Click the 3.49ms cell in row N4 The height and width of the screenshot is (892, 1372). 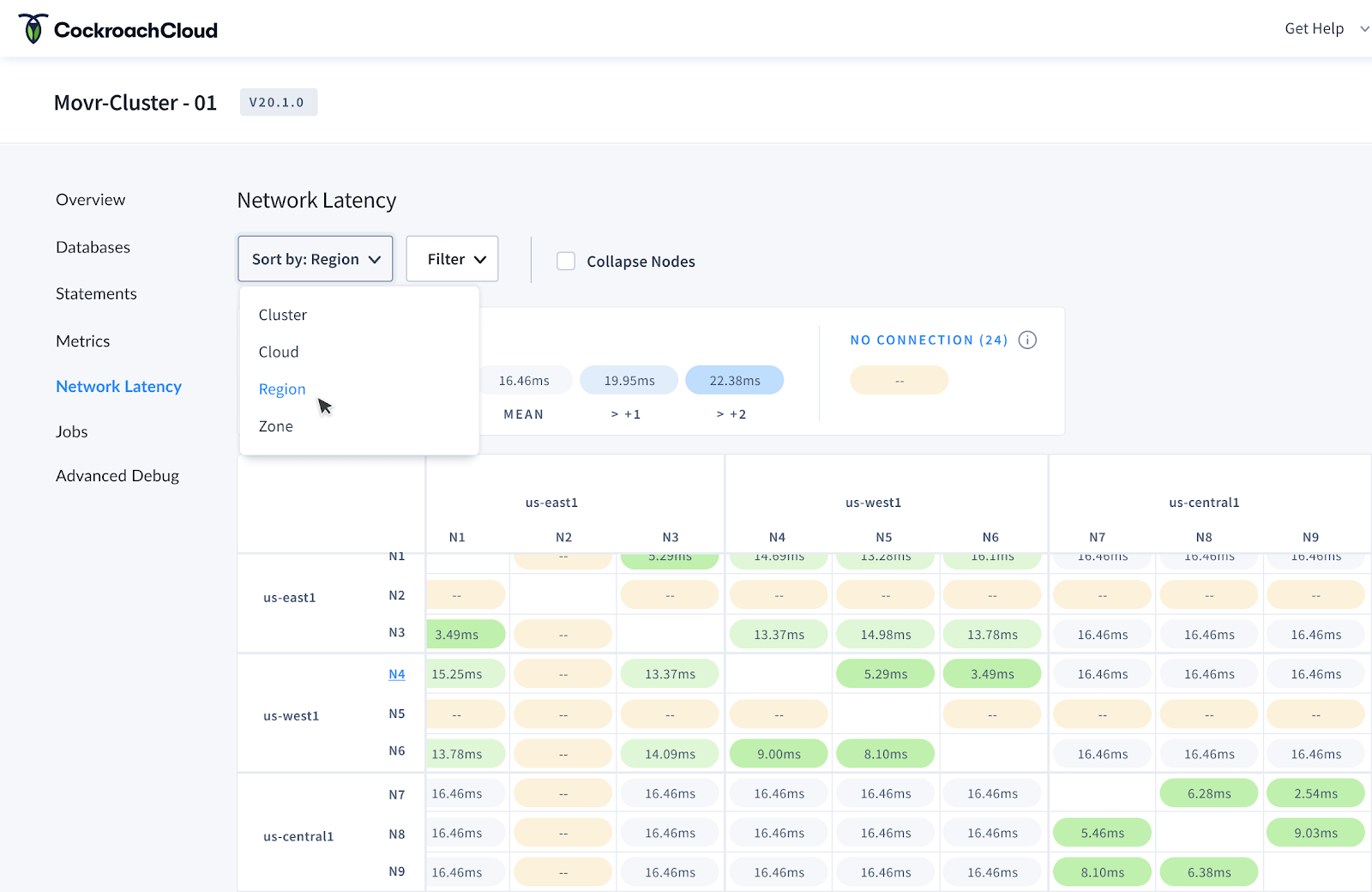click(992, 674)
